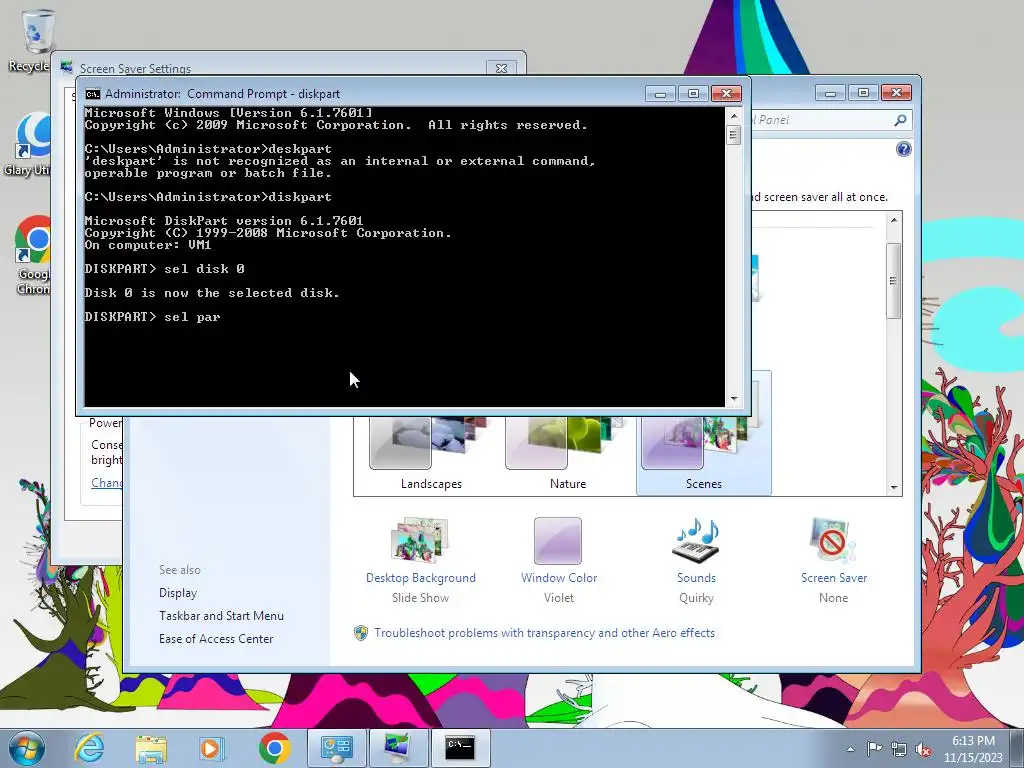Open Windows Explorer from taskbar
The width and height of the screenshot is (1024, 768).
tap(151, 748)
